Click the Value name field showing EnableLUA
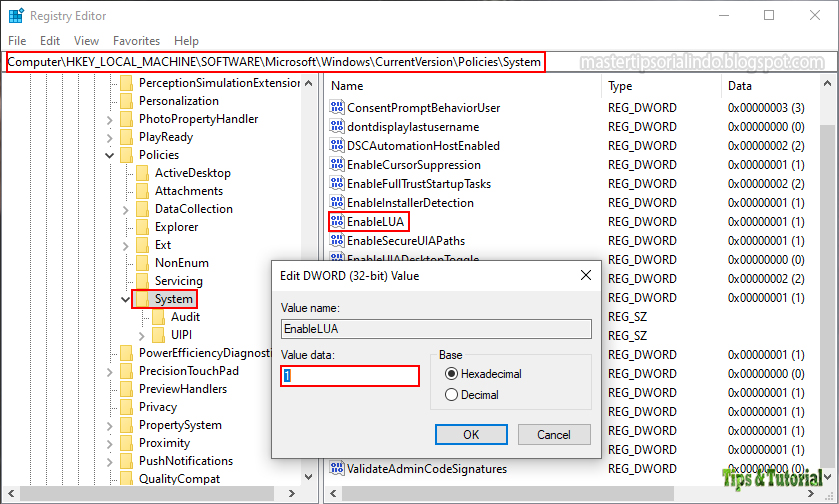Screen dimensions: 839x504 pos(436,329)
